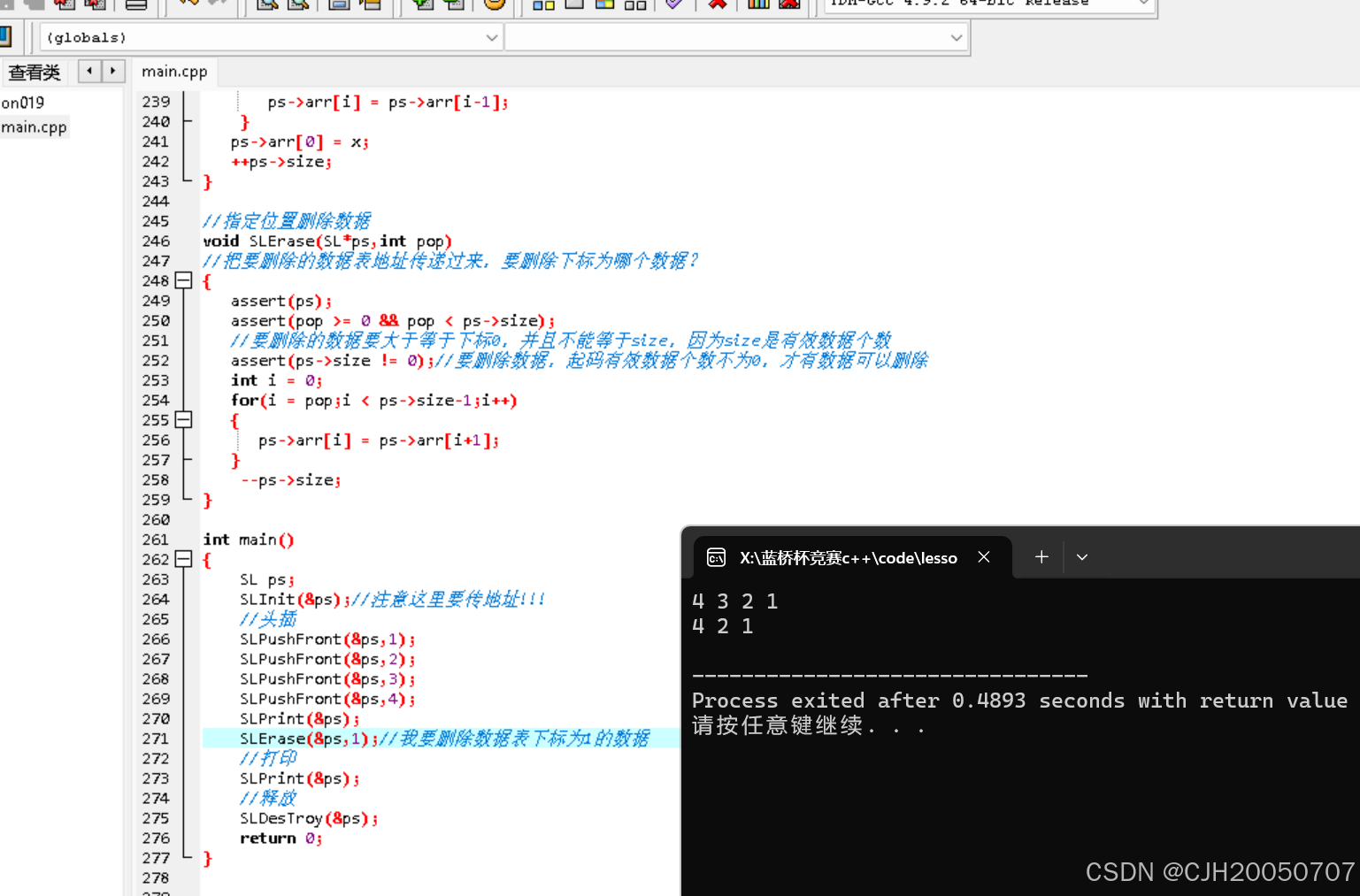Viewport: 1360px width, 896px height.
Task: Open a new terminal tab with the plus button
Action: click(x=1041, y=557)
